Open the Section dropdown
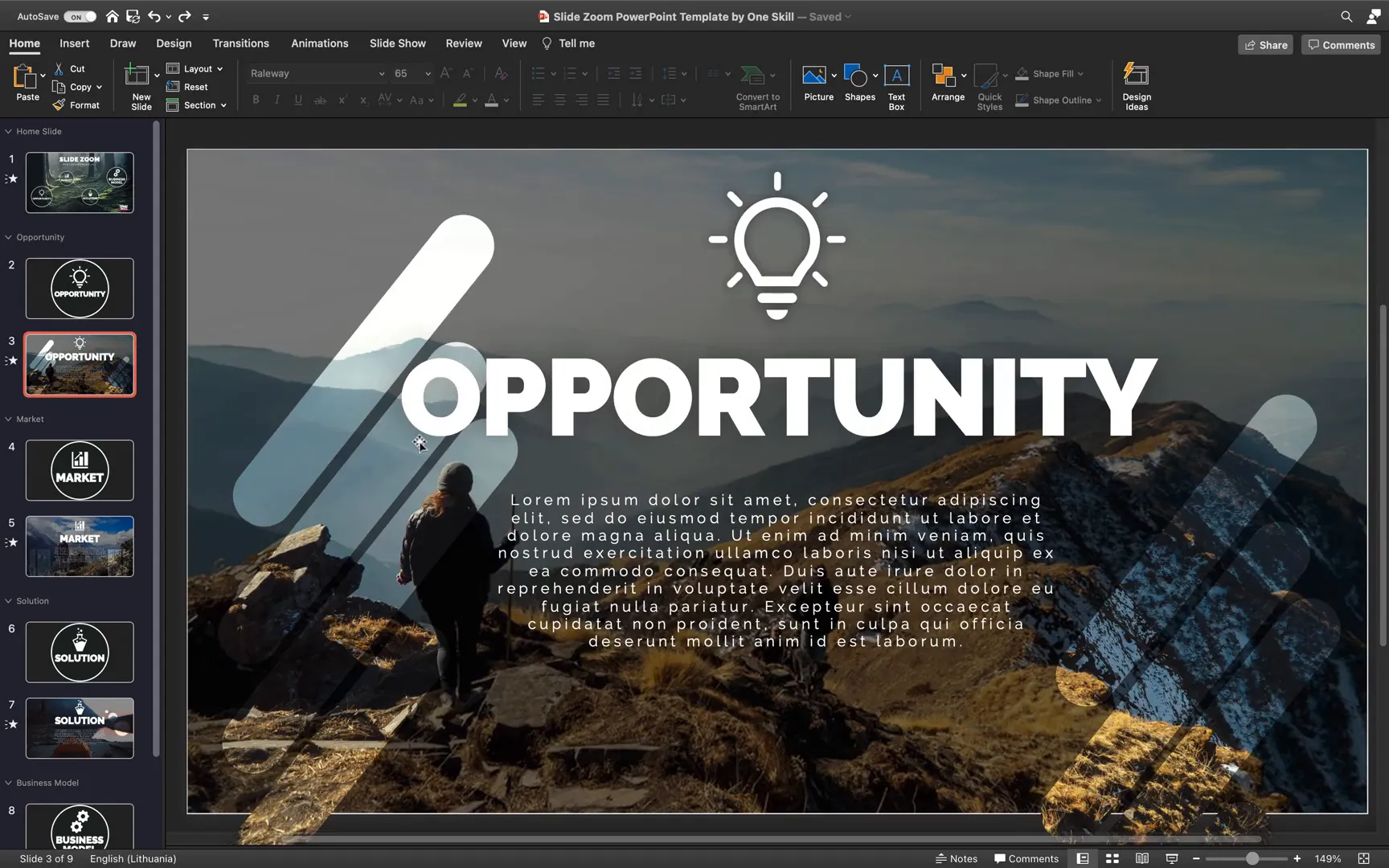Screen dimensions: 1389x868 click(196, 105)
